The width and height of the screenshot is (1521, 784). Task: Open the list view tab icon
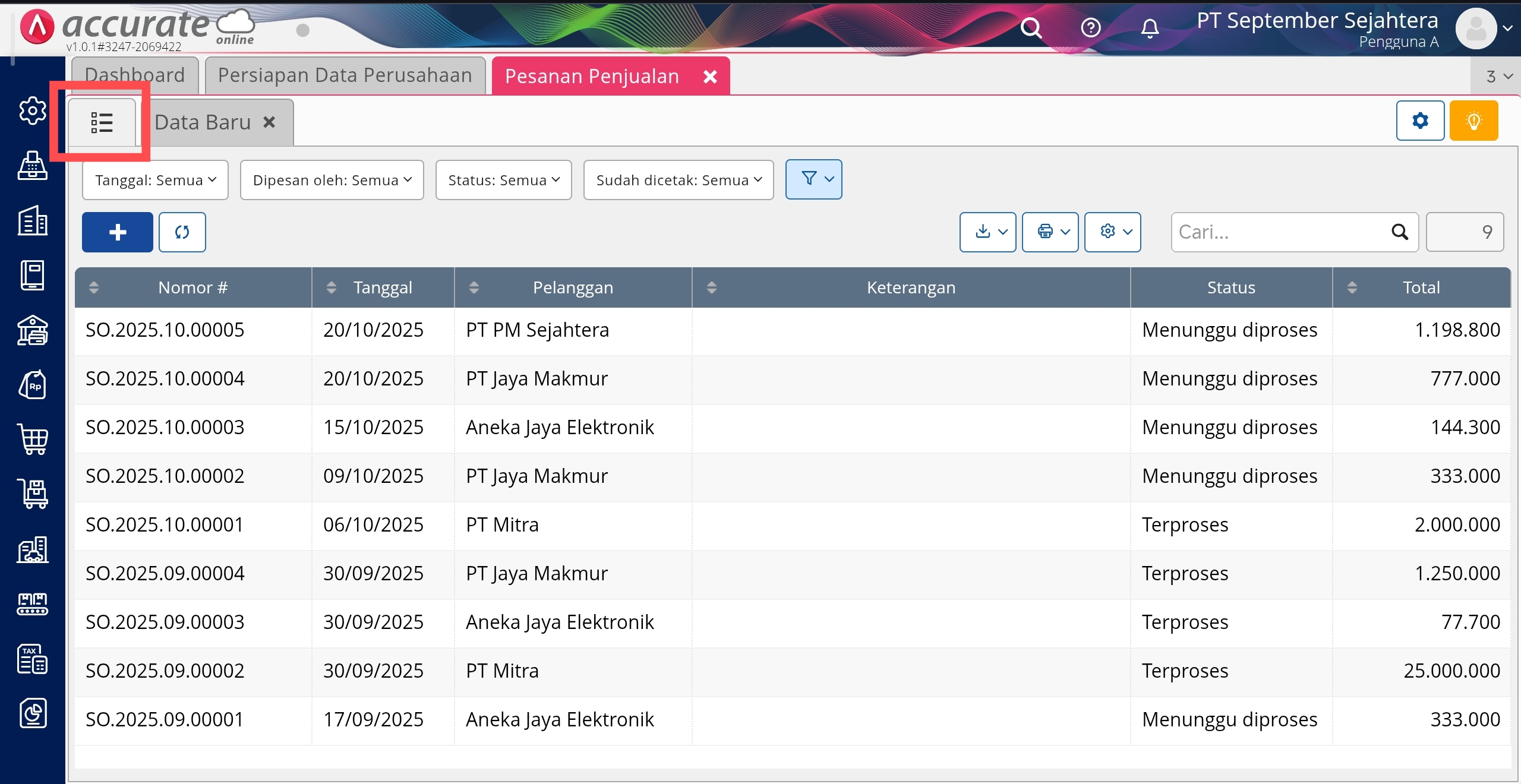(102, 123)
